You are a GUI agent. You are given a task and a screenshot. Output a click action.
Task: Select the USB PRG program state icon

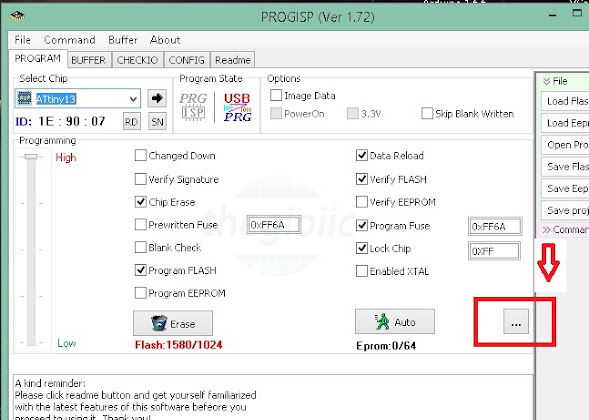(x=237, y=107)
